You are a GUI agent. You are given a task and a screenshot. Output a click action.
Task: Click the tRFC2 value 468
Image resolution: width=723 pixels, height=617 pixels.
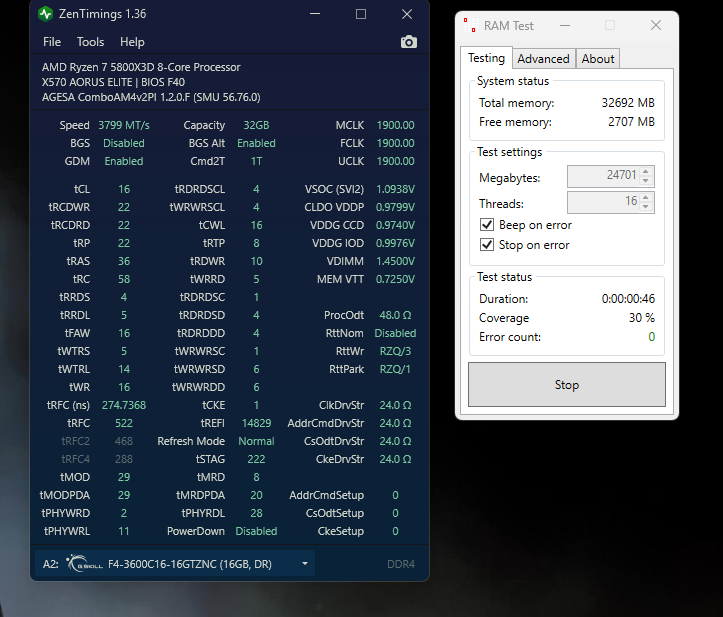coord(124,441)
